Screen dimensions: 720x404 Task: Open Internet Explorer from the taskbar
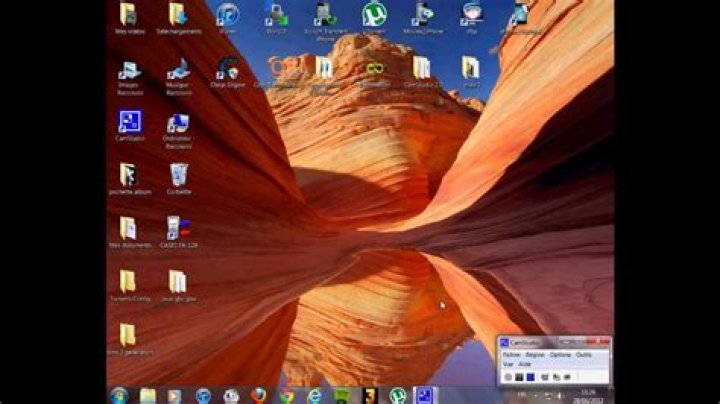click(x=315, y=395)
